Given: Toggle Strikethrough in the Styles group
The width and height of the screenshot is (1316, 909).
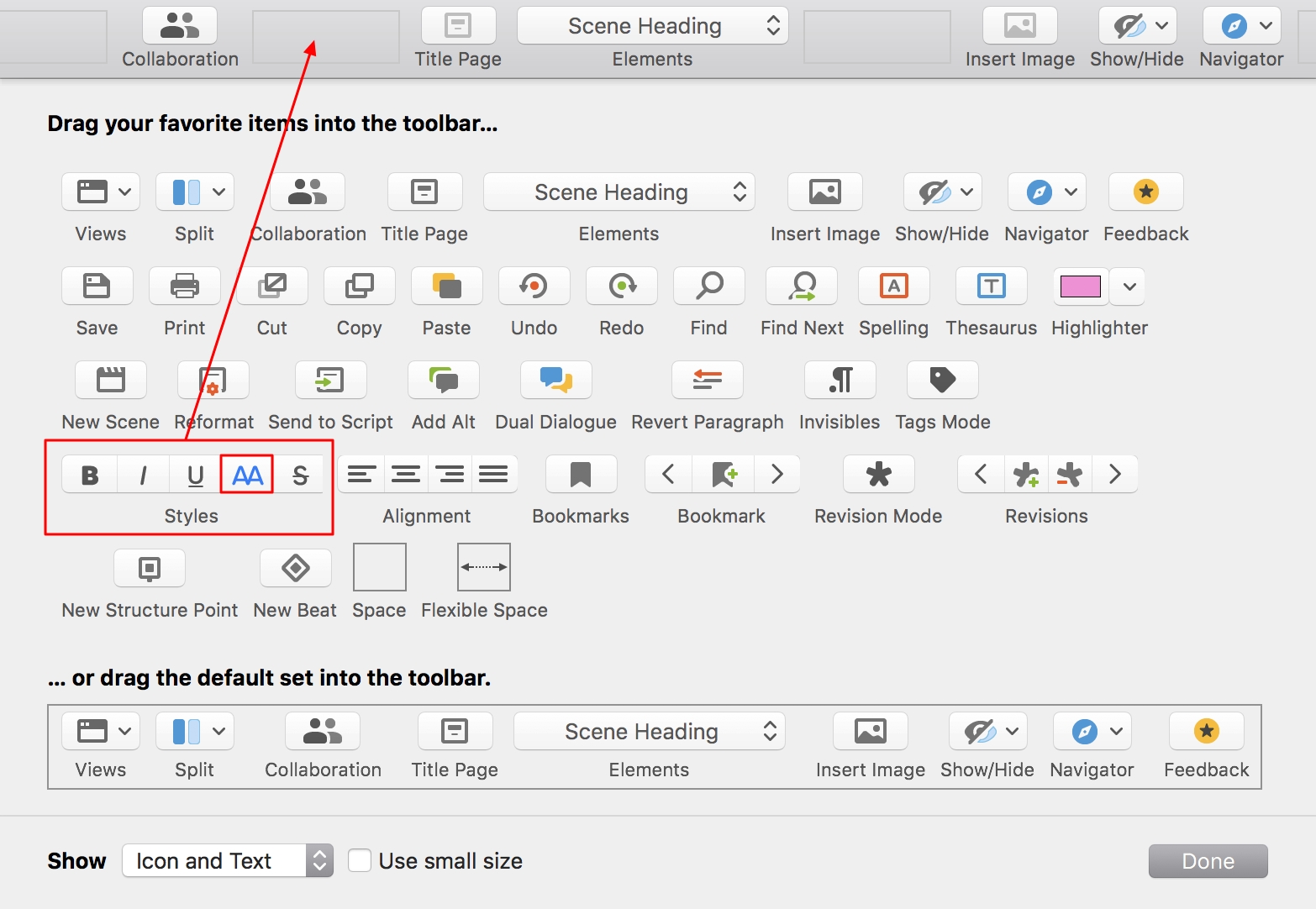Looking at the screenshot, I should point(300,476).
